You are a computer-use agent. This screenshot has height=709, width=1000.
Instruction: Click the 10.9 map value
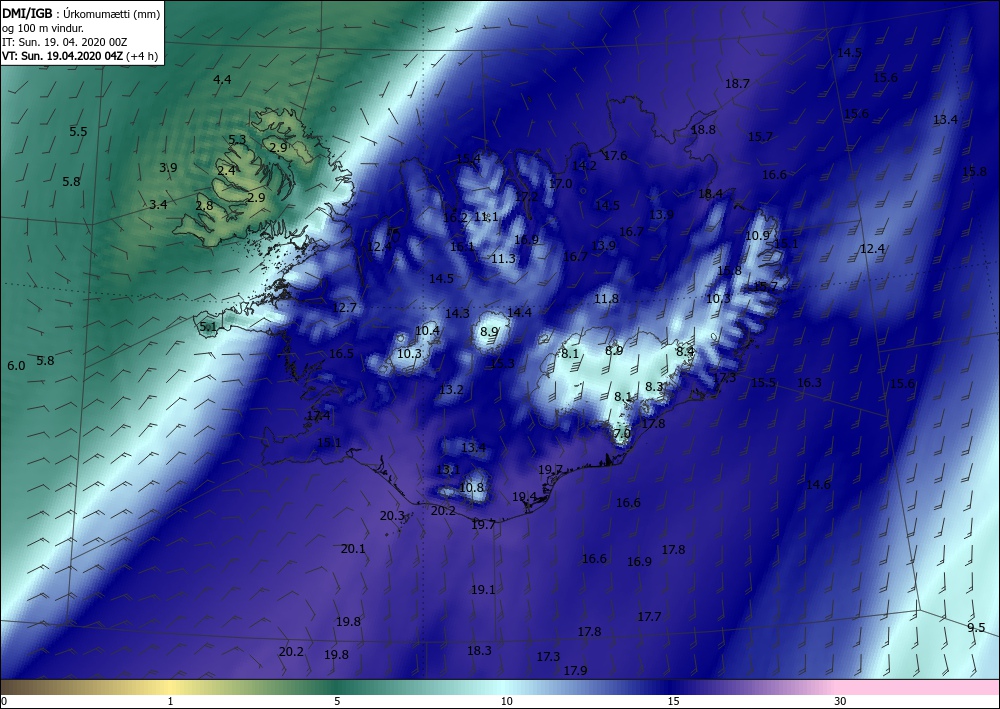(x=758, y=235)
